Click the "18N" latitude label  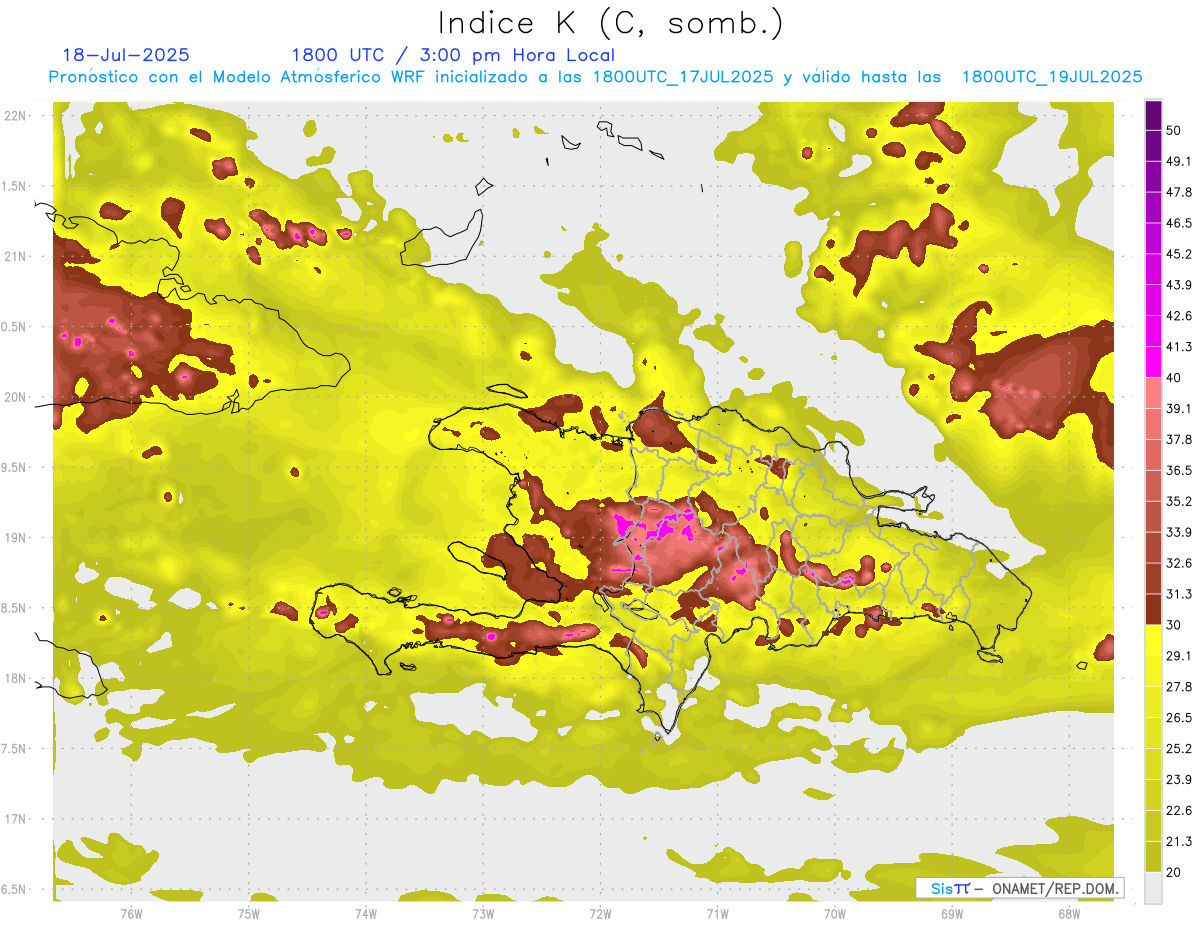coord(16,678)
